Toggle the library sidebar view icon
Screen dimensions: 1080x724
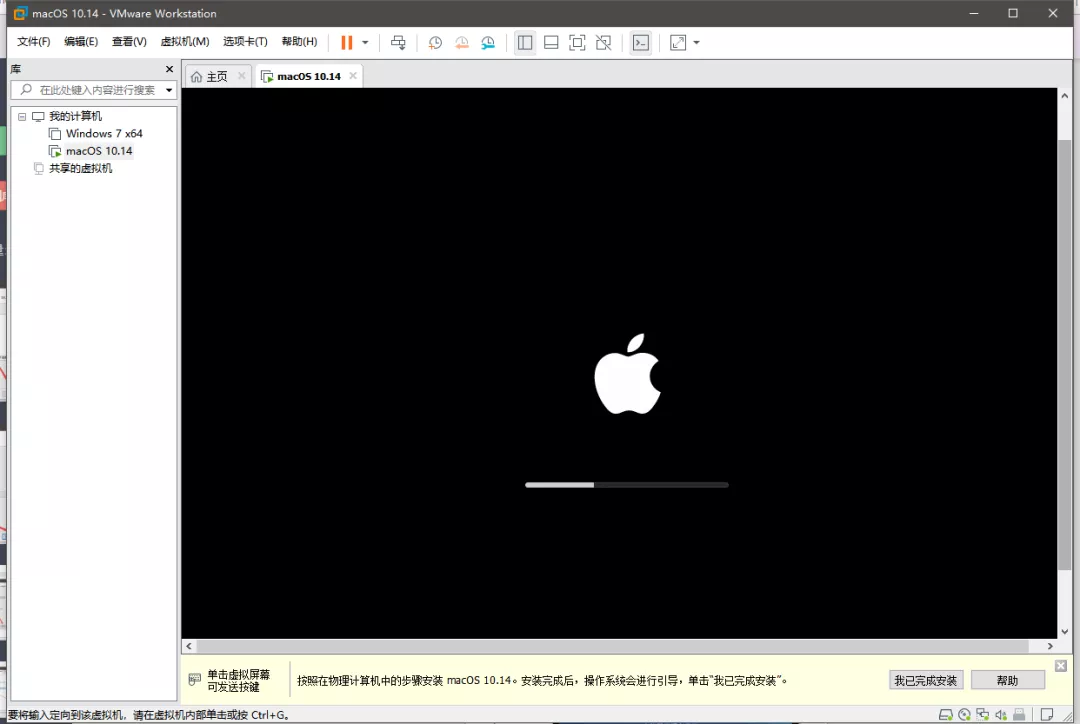pos(525,43)
